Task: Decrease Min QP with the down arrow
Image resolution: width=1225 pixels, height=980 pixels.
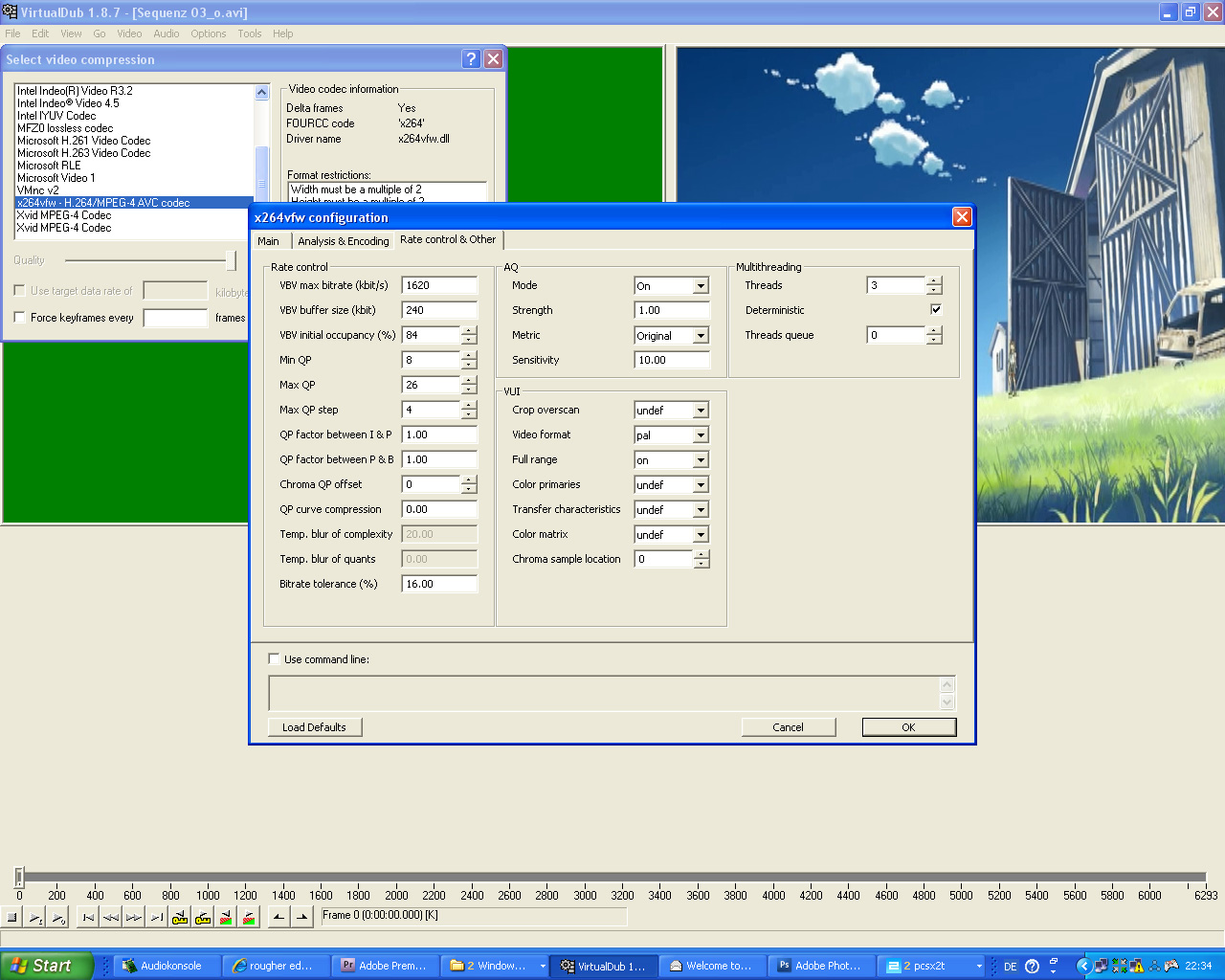Action: [x=469, y=365]
